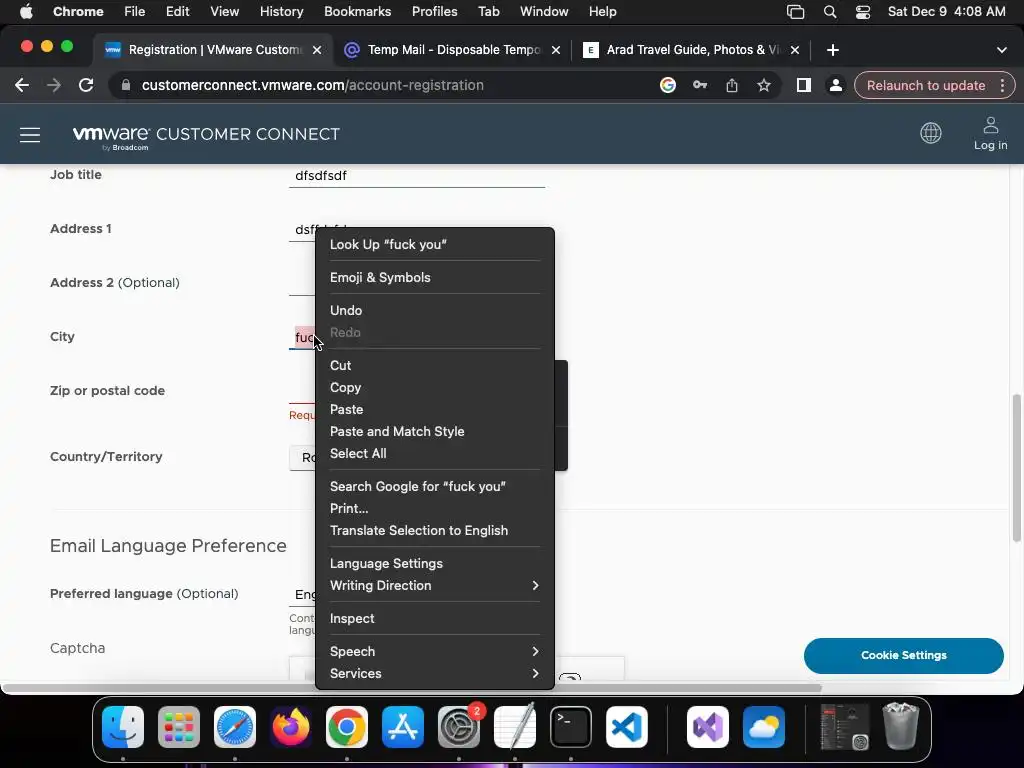Expand the Speech submenu

pos(434,652)
